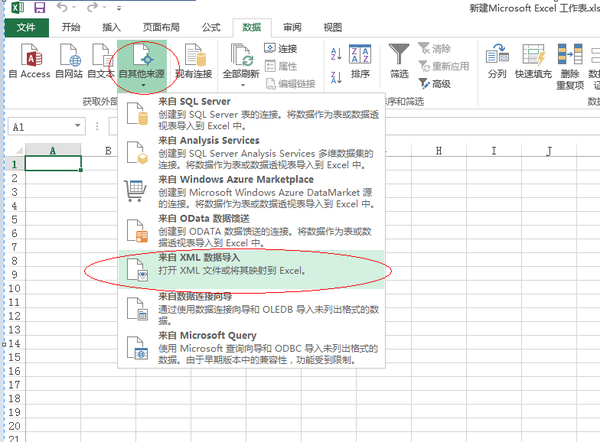Expand the 全部刷新 dropdown arrow
600x442 pixels.
pos(243,85)
